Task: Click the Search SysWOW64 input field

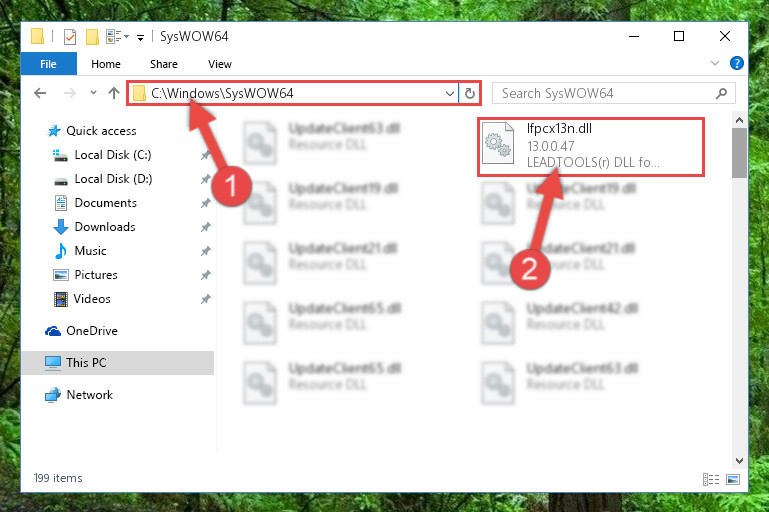Action: tap(606, 93)
